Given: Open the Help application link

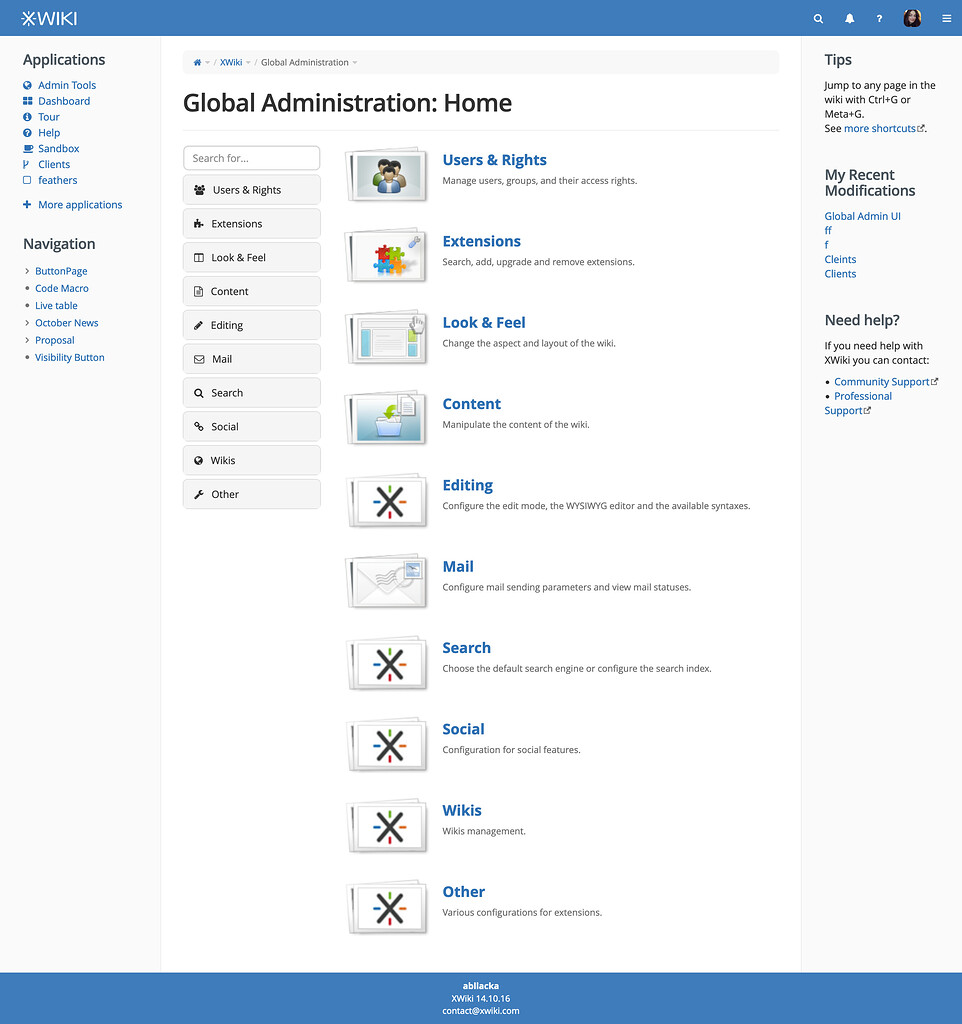Looking at the screenshot, I should (x=49, y=133).
